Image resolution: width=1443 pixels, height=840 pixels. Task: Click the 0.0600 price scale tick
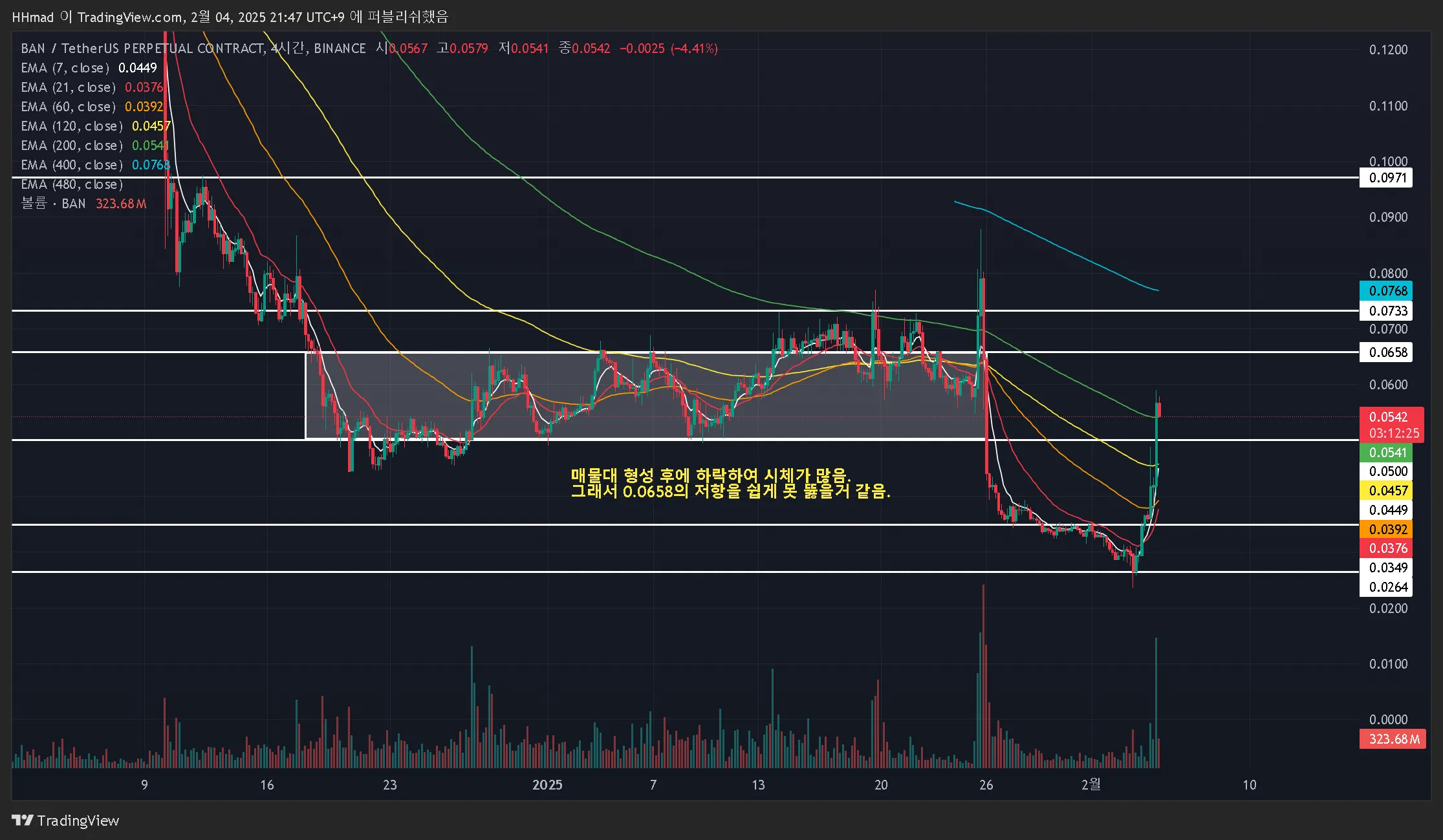click(1388, 385)
